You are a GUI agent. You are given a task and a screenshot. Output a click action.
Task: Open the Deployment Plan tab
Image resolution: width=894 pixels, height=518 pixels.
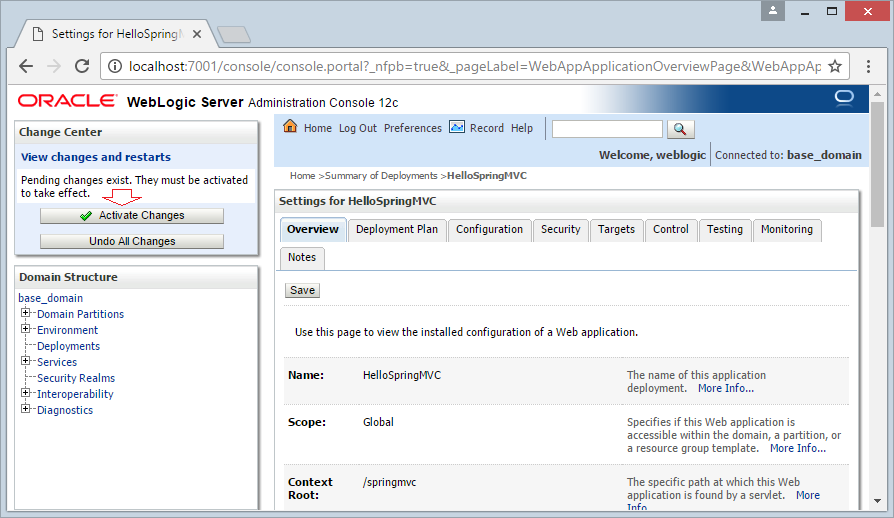[397, 230]
